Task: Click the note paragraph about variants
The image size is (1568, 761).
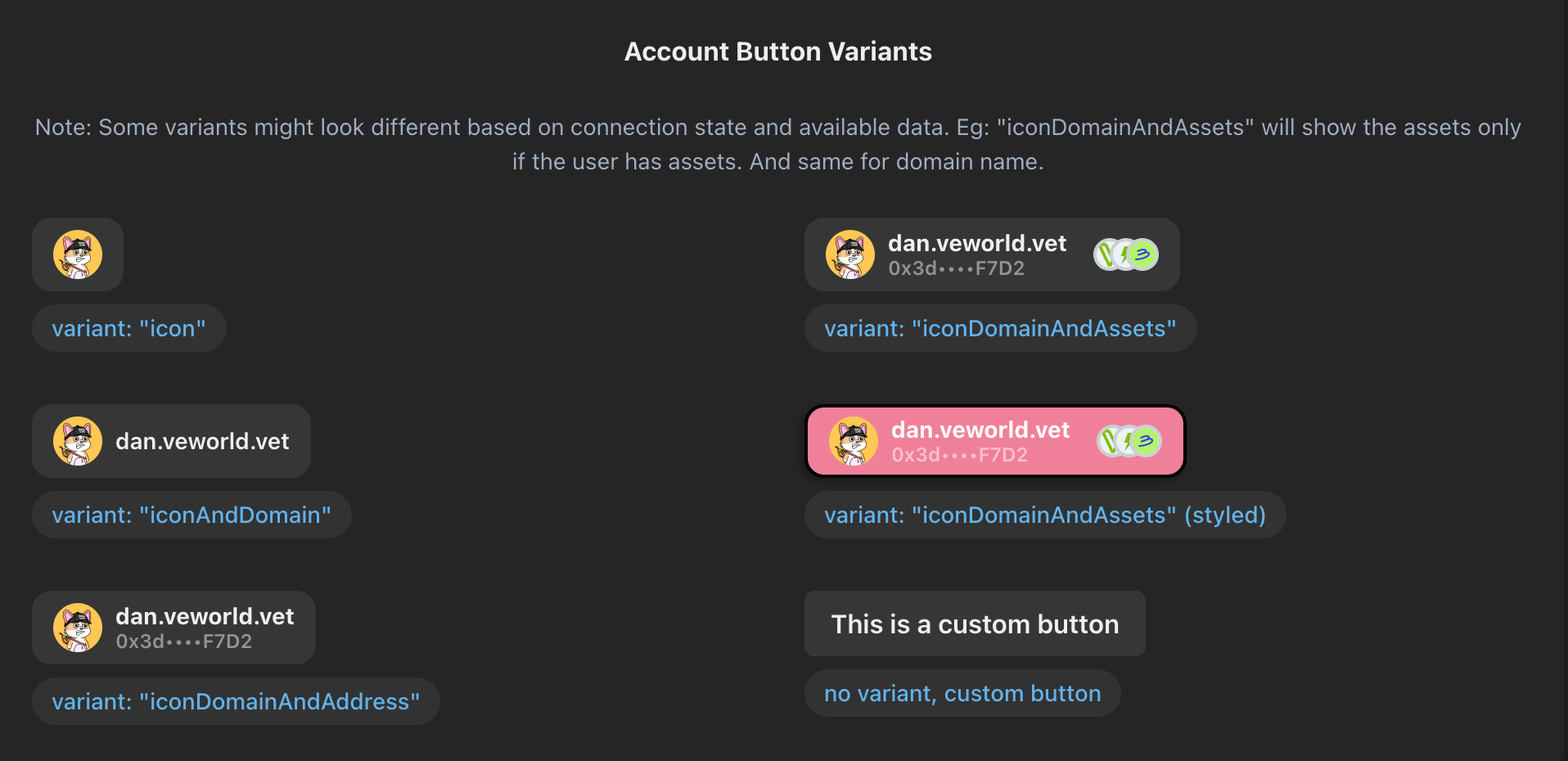Action: 778,145
